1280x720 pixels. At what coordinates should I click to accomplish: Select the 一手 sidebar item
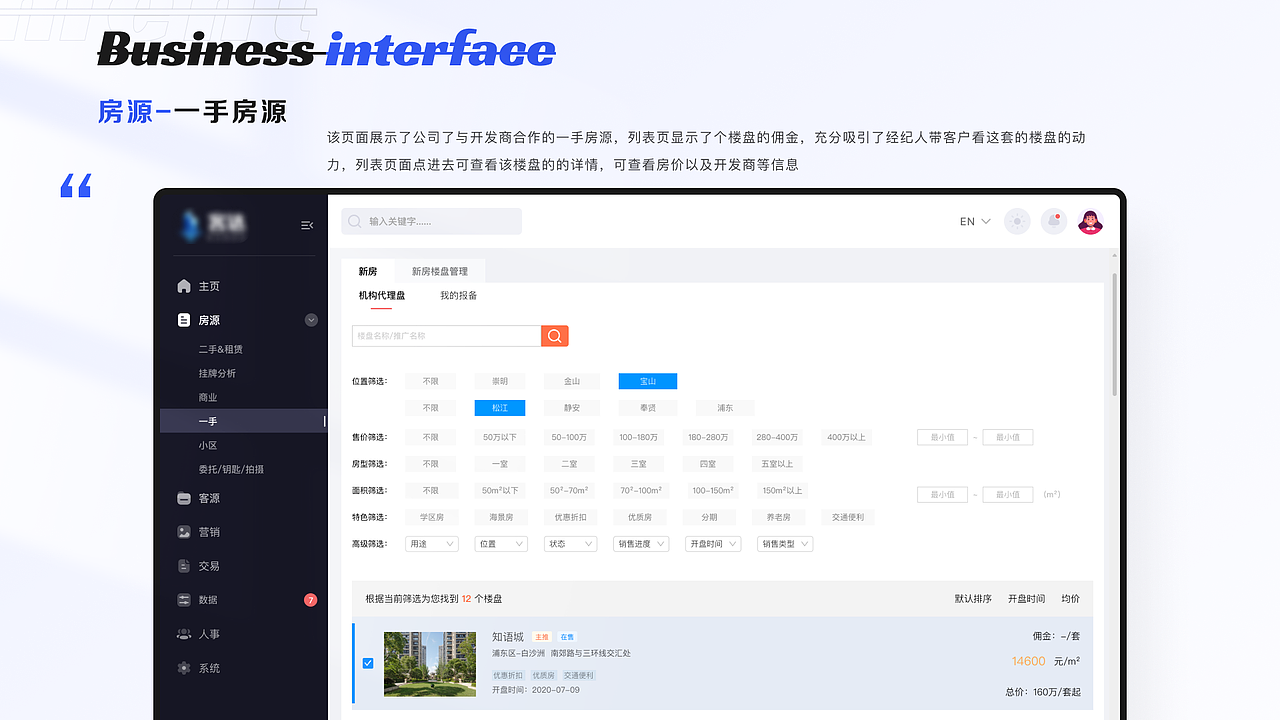[x=243, y=421]
